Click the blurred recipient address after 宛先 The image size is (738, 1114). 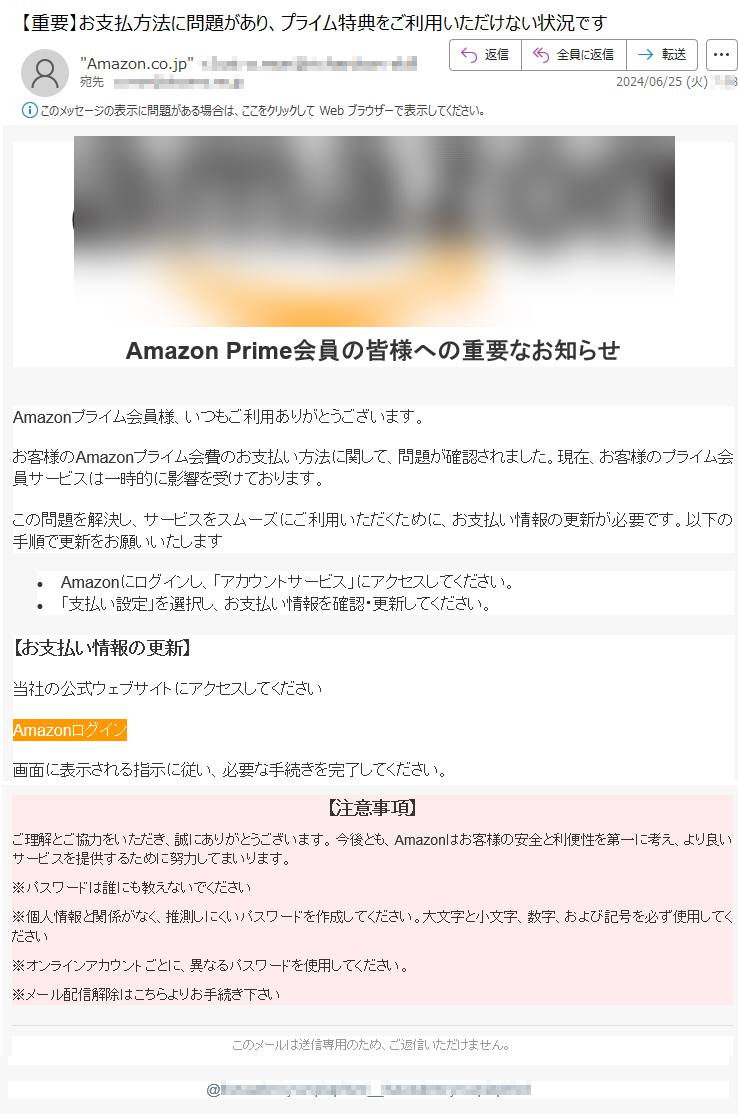pos(179,82)
